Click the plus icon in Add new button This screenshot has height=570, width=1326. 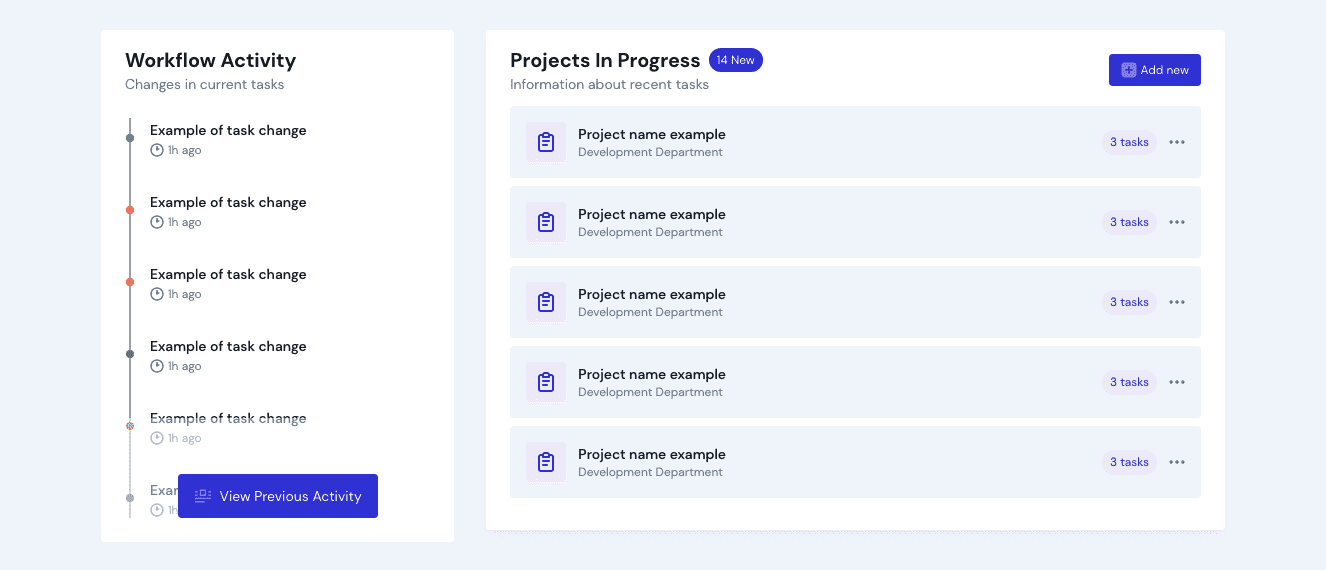(x=1129, y=70)
